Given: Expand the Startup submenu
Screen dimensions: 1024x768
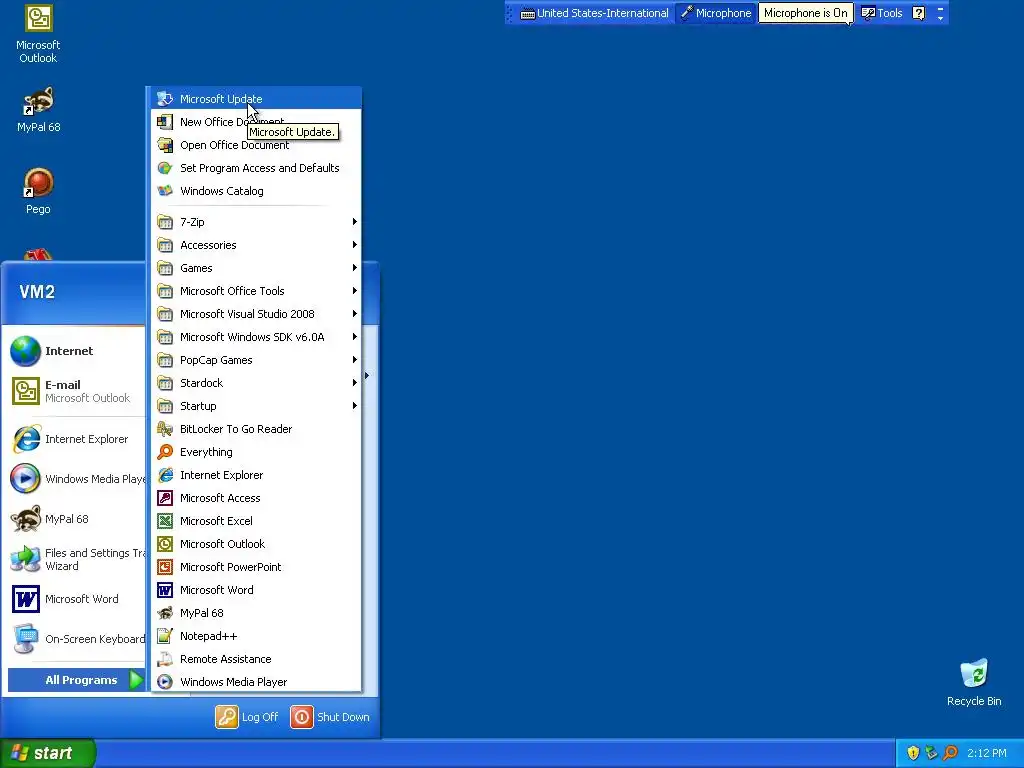Looking at the screenshot, I should 256,406.
